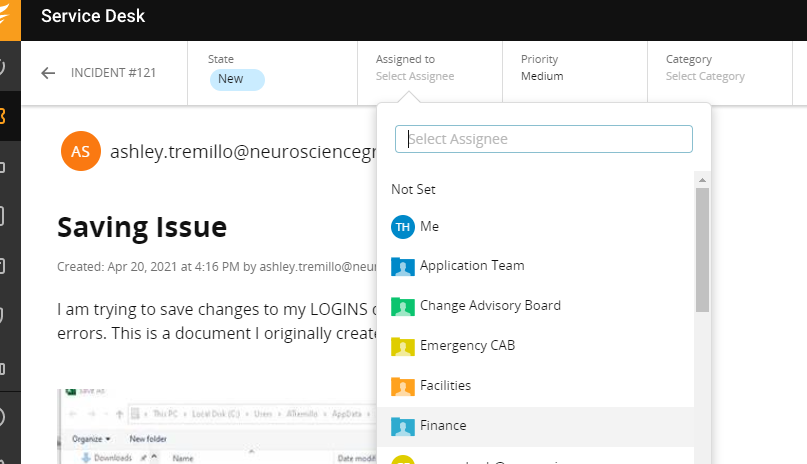Click the yellow Emergency CAB group icon
Viewport: 807px width, 464px height.
coord(402,346)
